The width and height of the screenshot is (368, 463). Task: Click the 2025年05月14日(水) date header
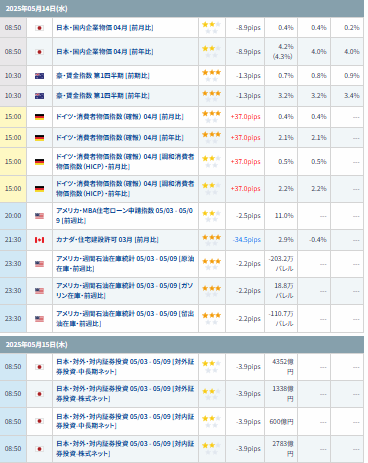tap(37, 9)
